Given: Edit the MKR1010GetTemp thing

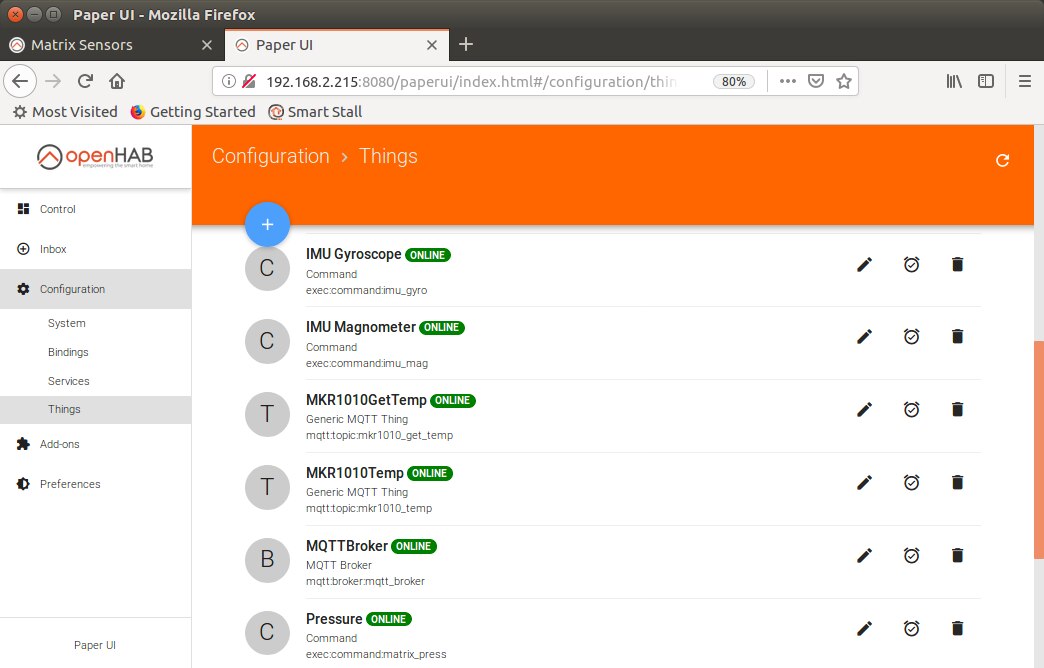Looking at the screenshot, I should pos(864,409).
